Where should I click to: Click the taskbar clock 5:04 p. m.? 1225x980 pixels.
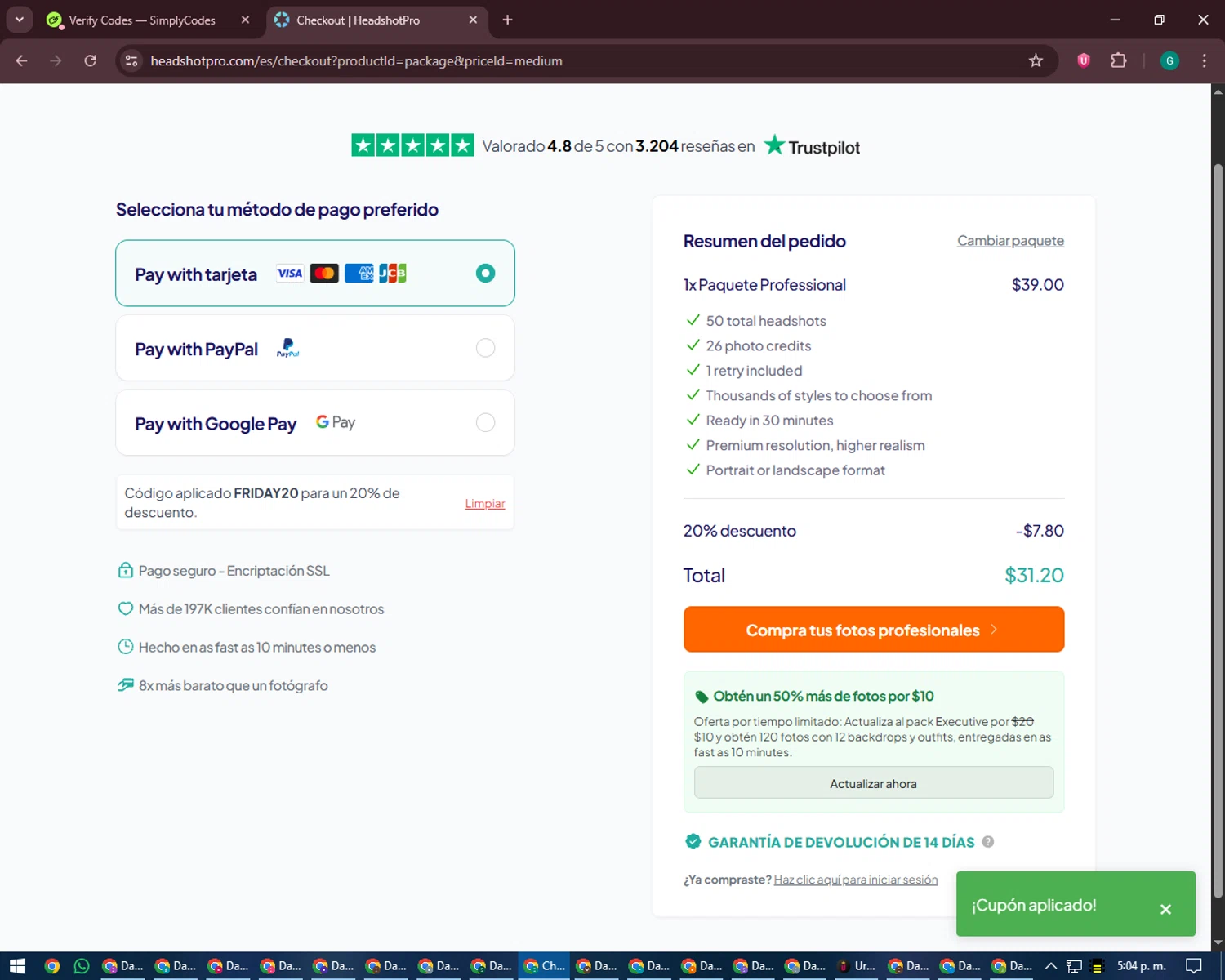1141,966
